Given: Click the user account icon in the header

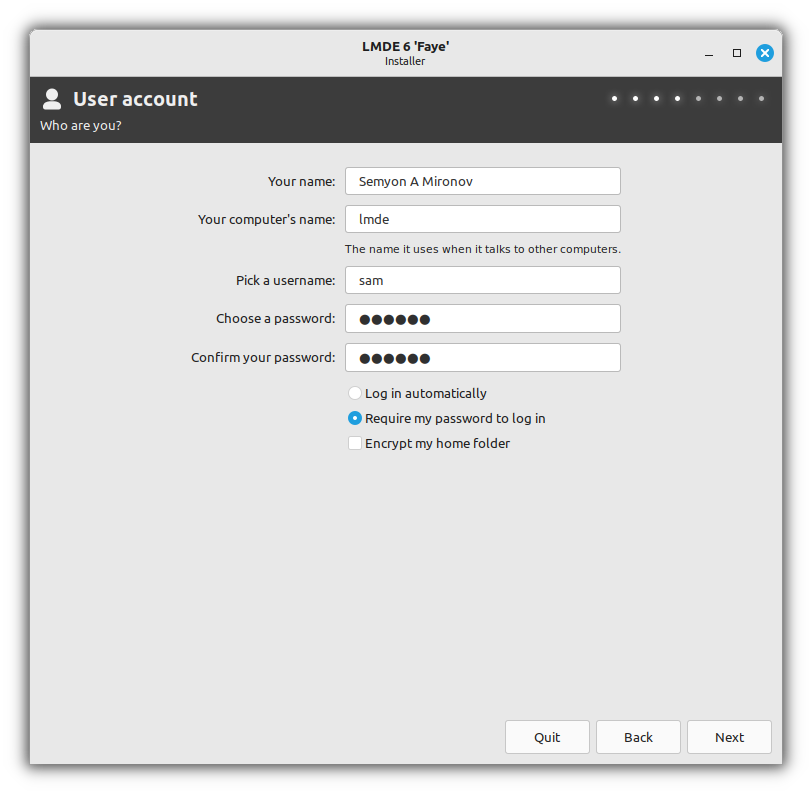Looking at the screenshot, I should point(51,98).
